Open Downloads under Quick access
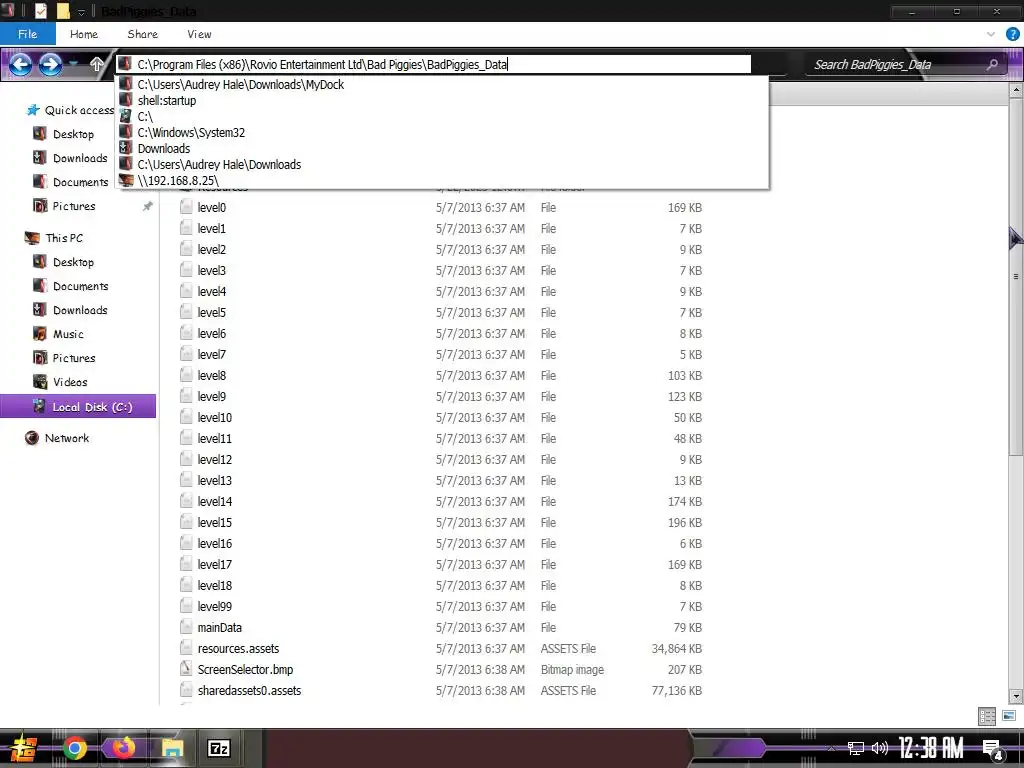The width and height of the screenshot is (1024, 768). click(x=80, y=158)
